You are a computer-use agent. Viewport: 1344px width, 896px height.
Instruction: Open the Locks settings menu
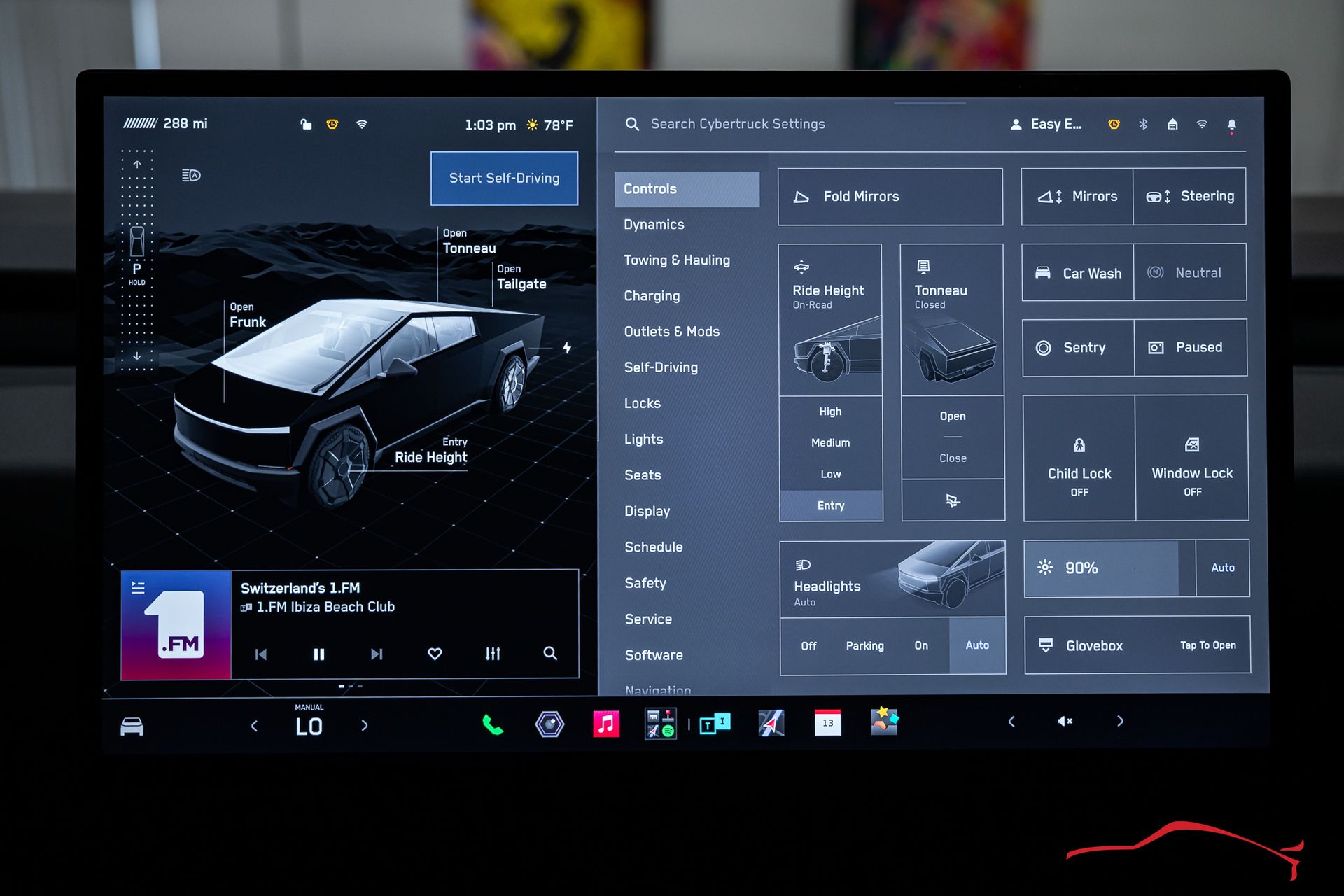coord(643,404)
